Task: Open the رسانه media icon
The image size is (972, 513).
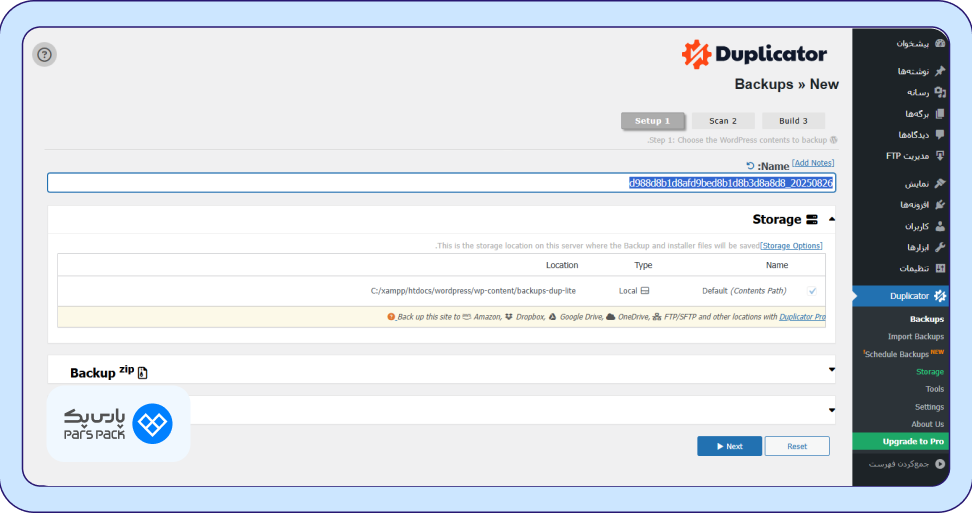Action: point(940,92)
